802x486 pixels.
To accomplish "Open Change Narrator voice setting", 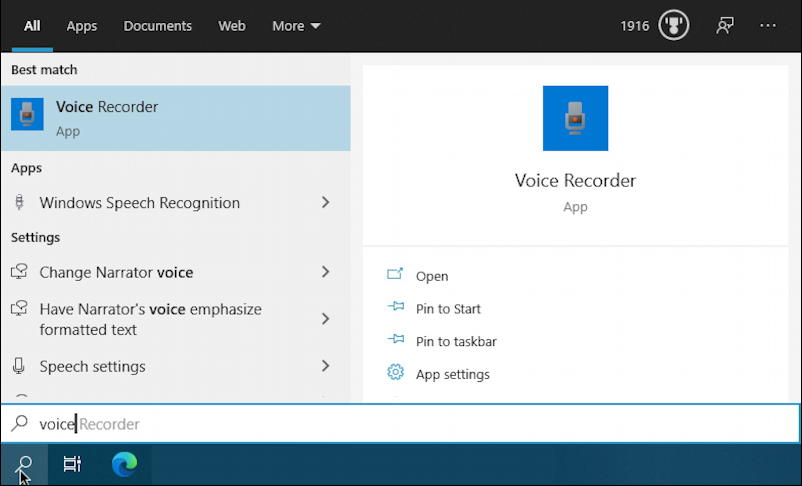I will click(x=175, y=272).
